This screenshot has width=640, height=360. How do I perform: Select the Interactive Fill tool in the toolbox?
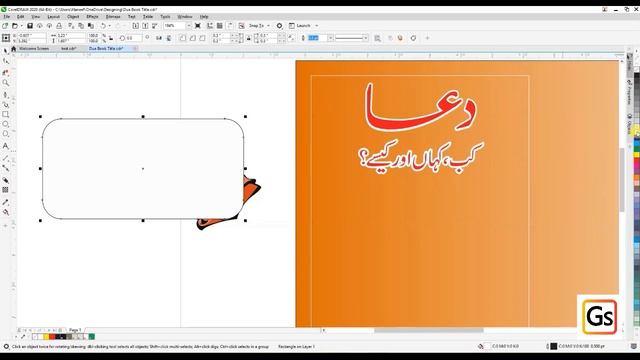click(6, 212)
